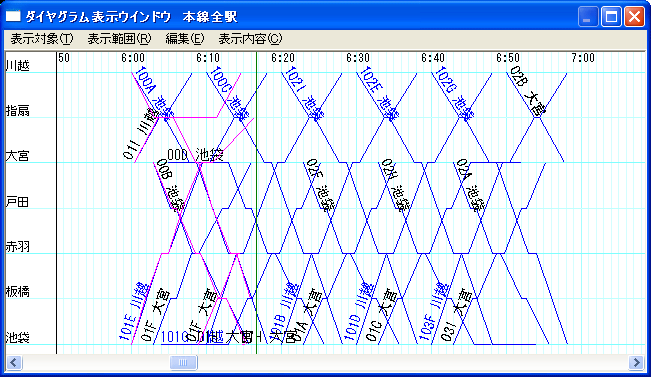Click the 6:10 time label
The height and width of the screenshot is (377, 651).
coord(208,58)
